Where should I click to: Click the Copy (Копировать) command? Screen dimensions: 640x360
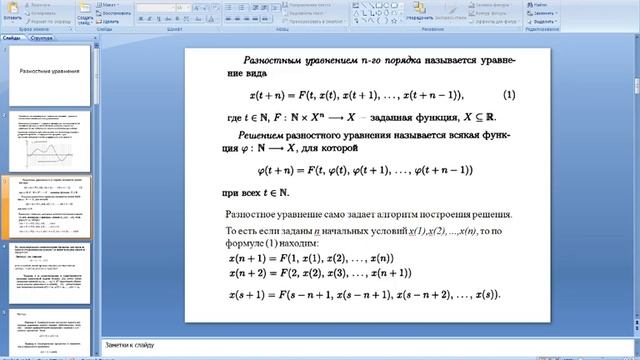[40, 13]
